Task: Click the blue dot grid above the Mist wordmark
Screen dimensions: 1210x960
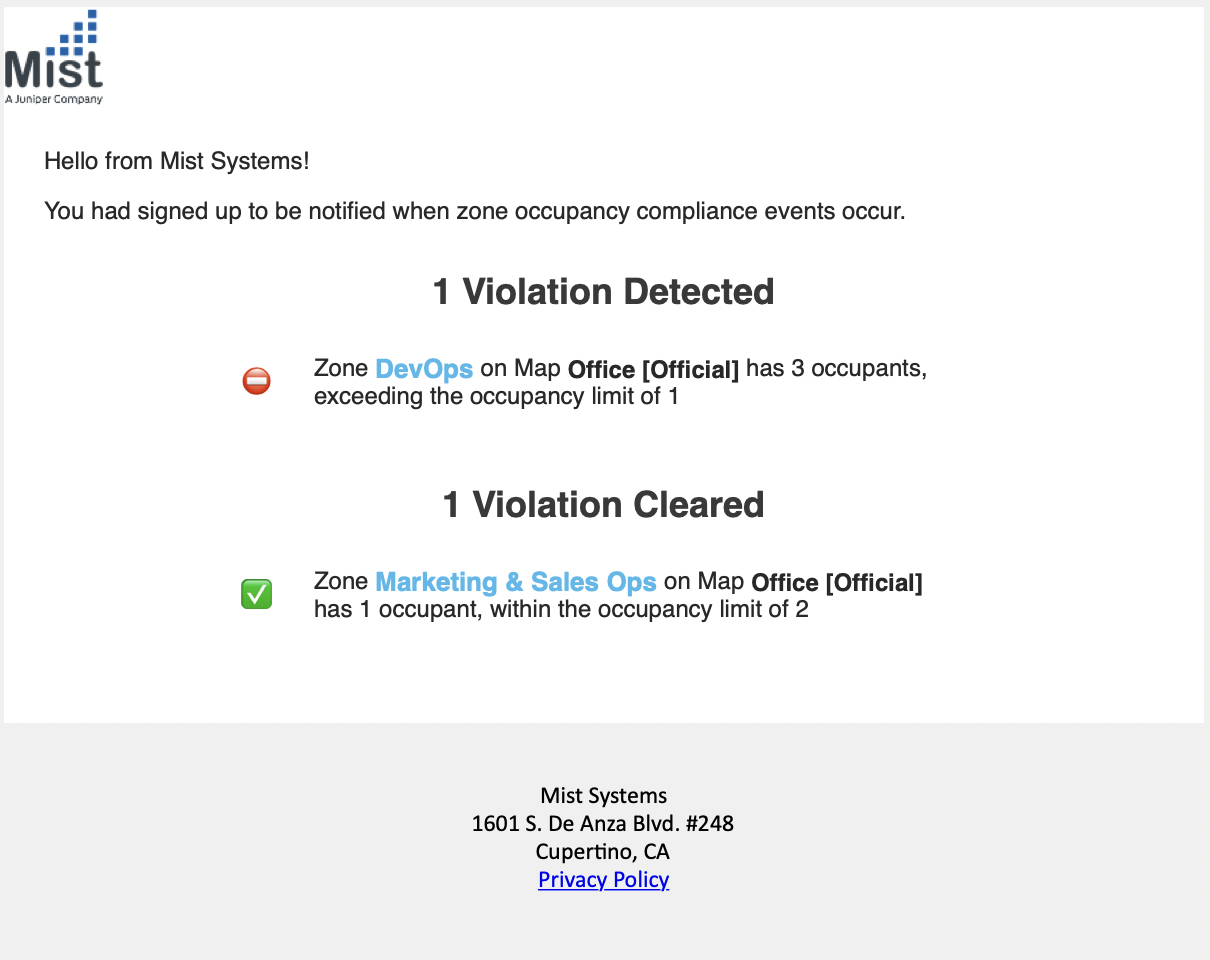Action: point(79,31)
